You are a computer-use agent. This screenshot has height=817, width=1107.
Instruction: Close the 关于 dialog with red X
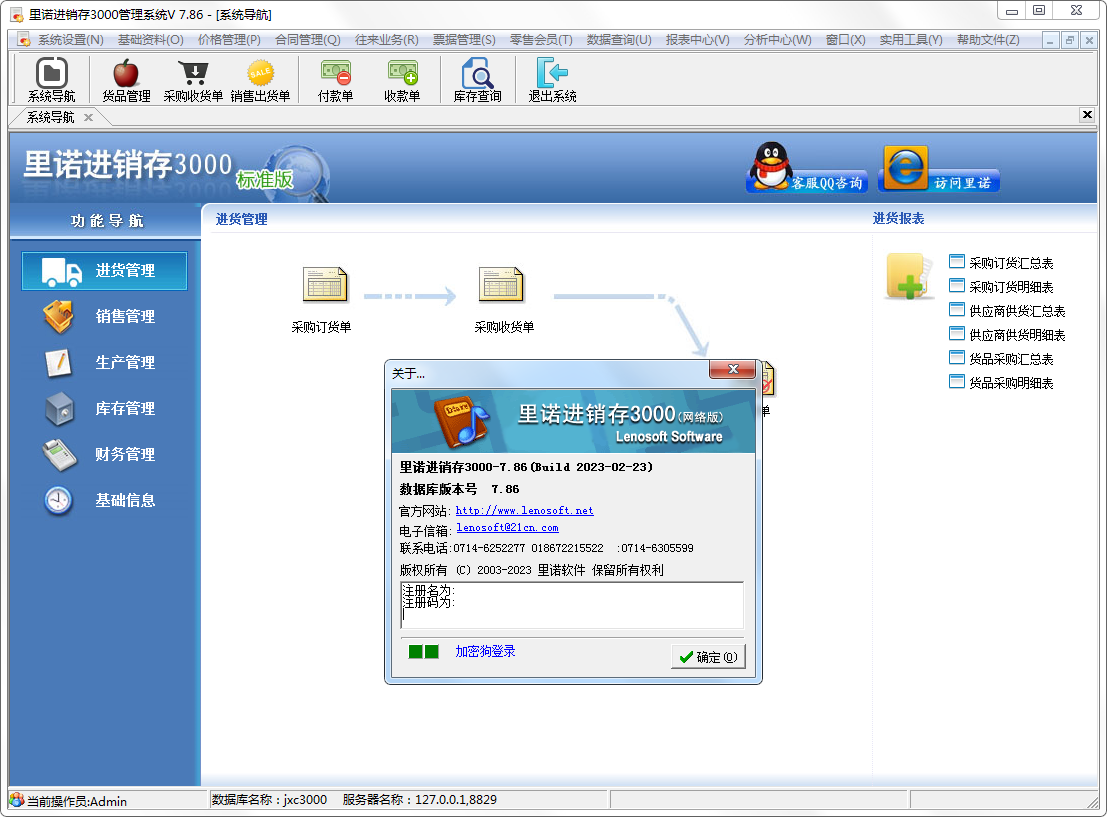coord(733,369)
